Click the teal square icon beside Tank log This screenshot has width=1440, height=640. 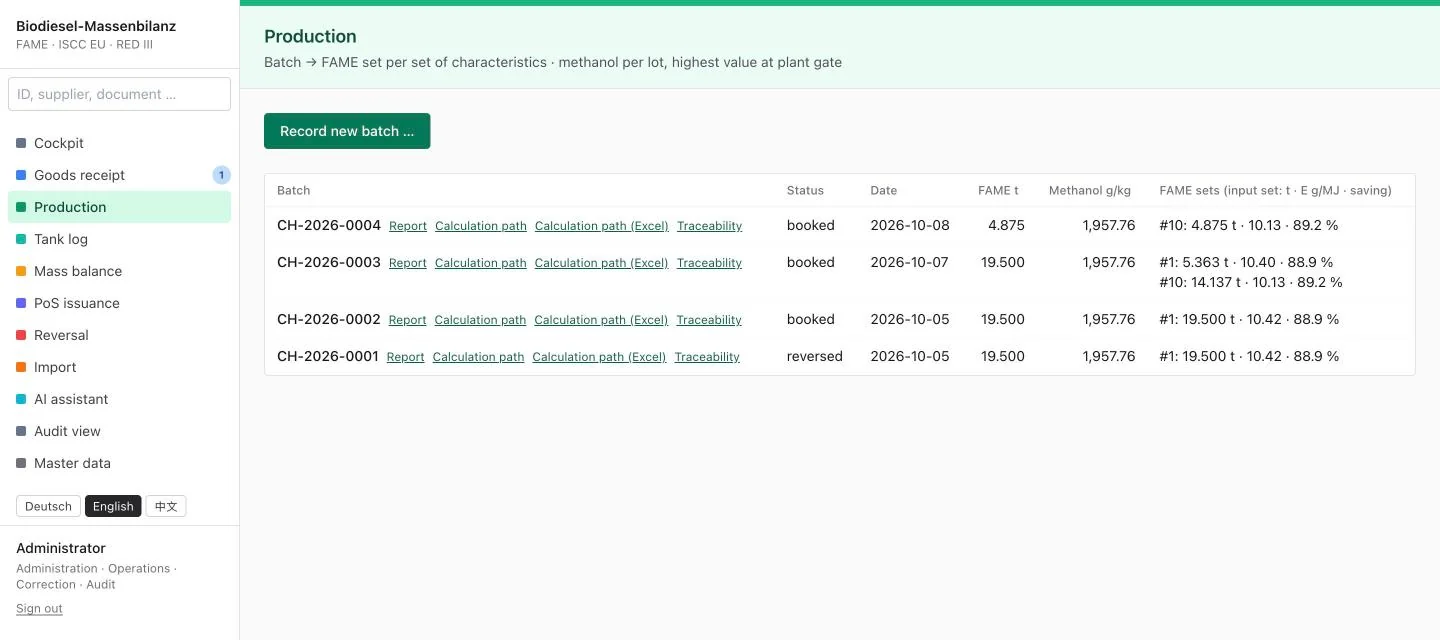click(21, 239)
